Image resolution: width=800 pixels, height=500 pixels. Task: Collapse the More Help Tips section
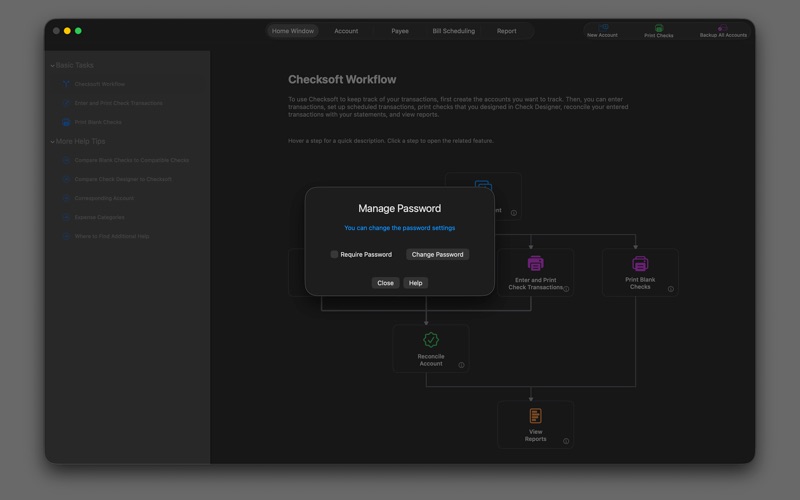53,142
